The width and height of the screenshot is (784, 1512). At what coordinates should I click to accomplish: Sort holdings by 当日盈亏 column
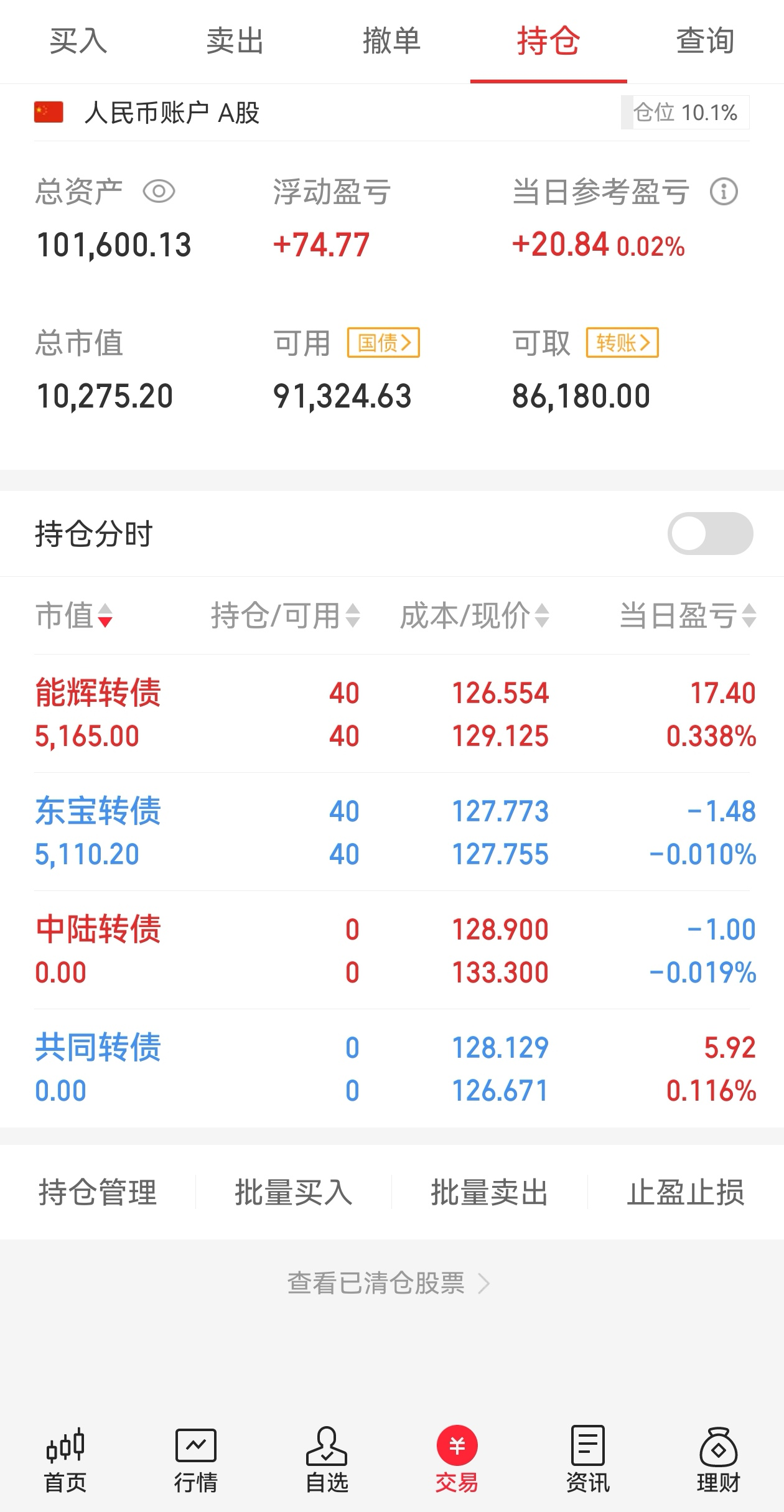[688, 616]
